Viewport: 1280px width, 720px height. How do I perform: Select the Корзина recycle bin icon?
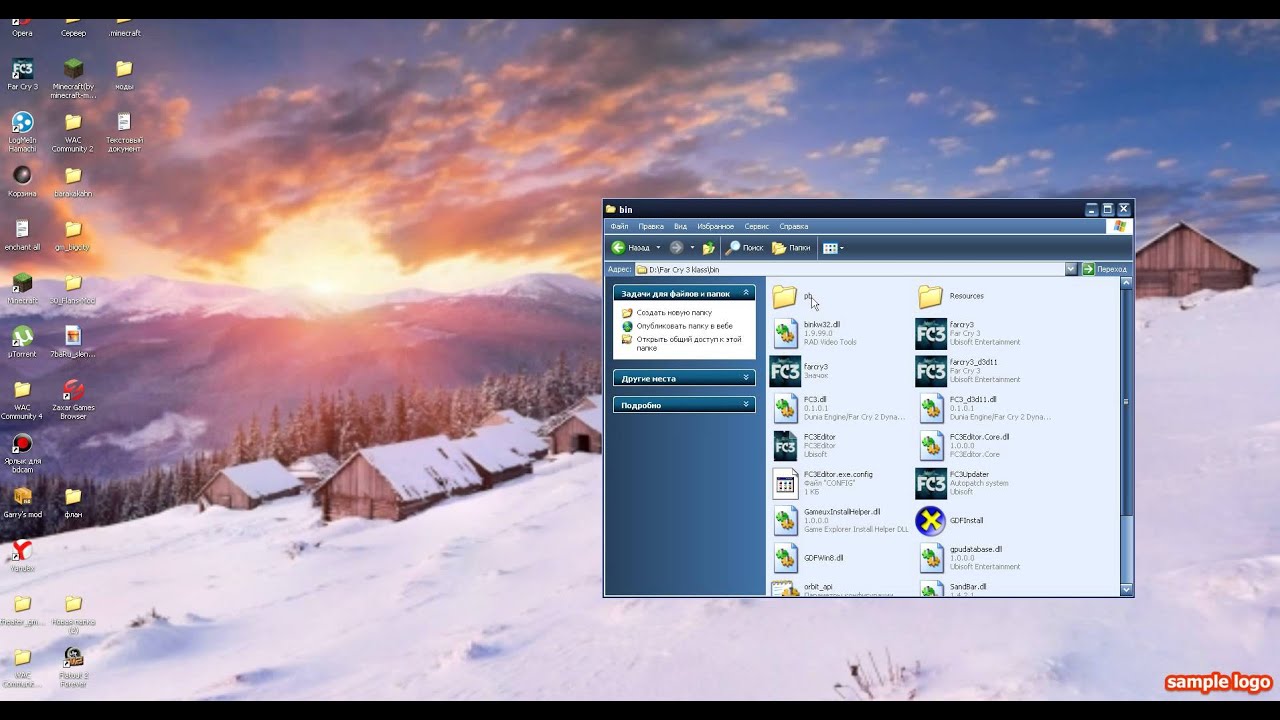22,181
